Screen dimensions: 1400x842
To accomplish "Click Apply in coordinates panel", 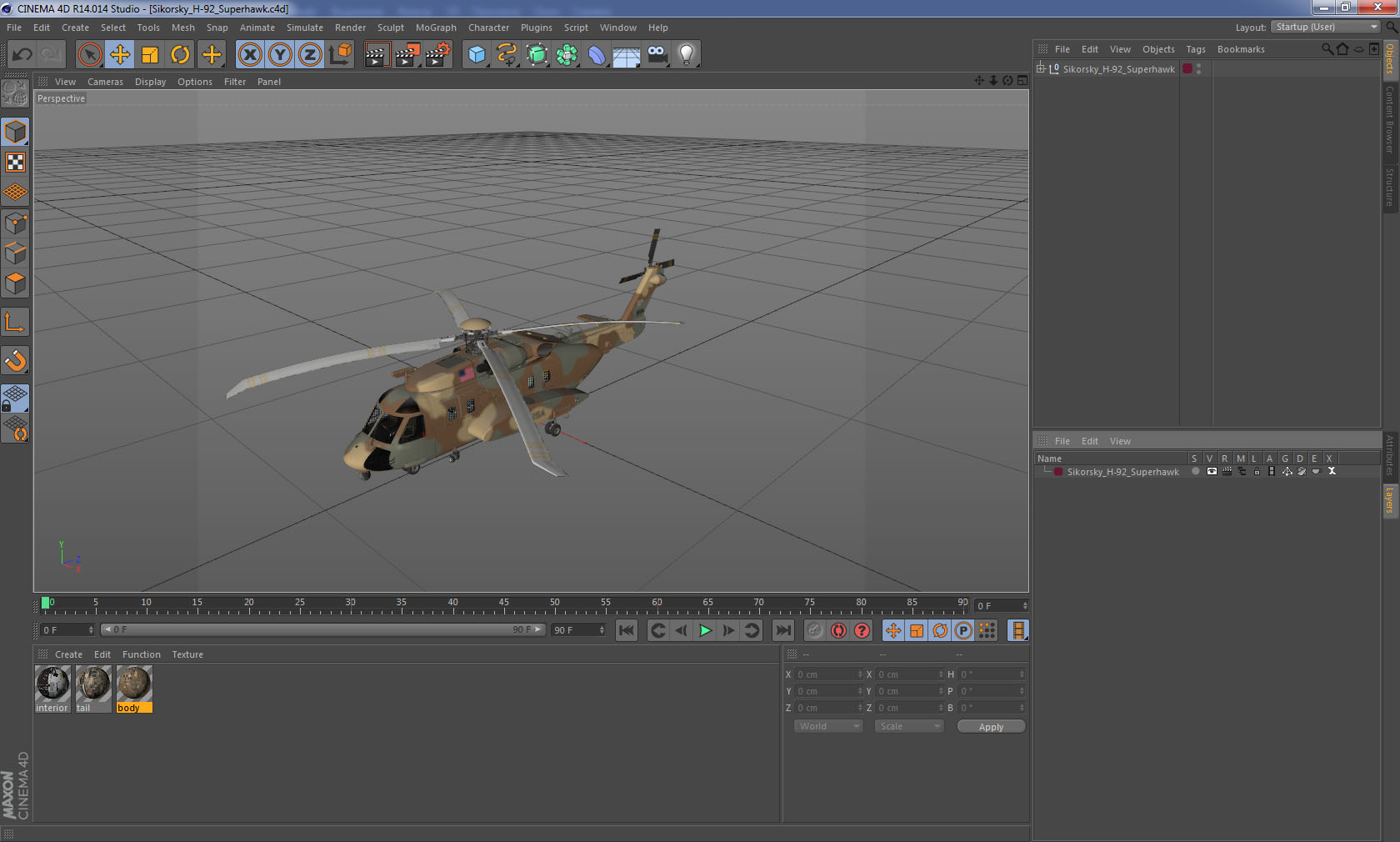I will pyautogui.click(x=991, y=727).
